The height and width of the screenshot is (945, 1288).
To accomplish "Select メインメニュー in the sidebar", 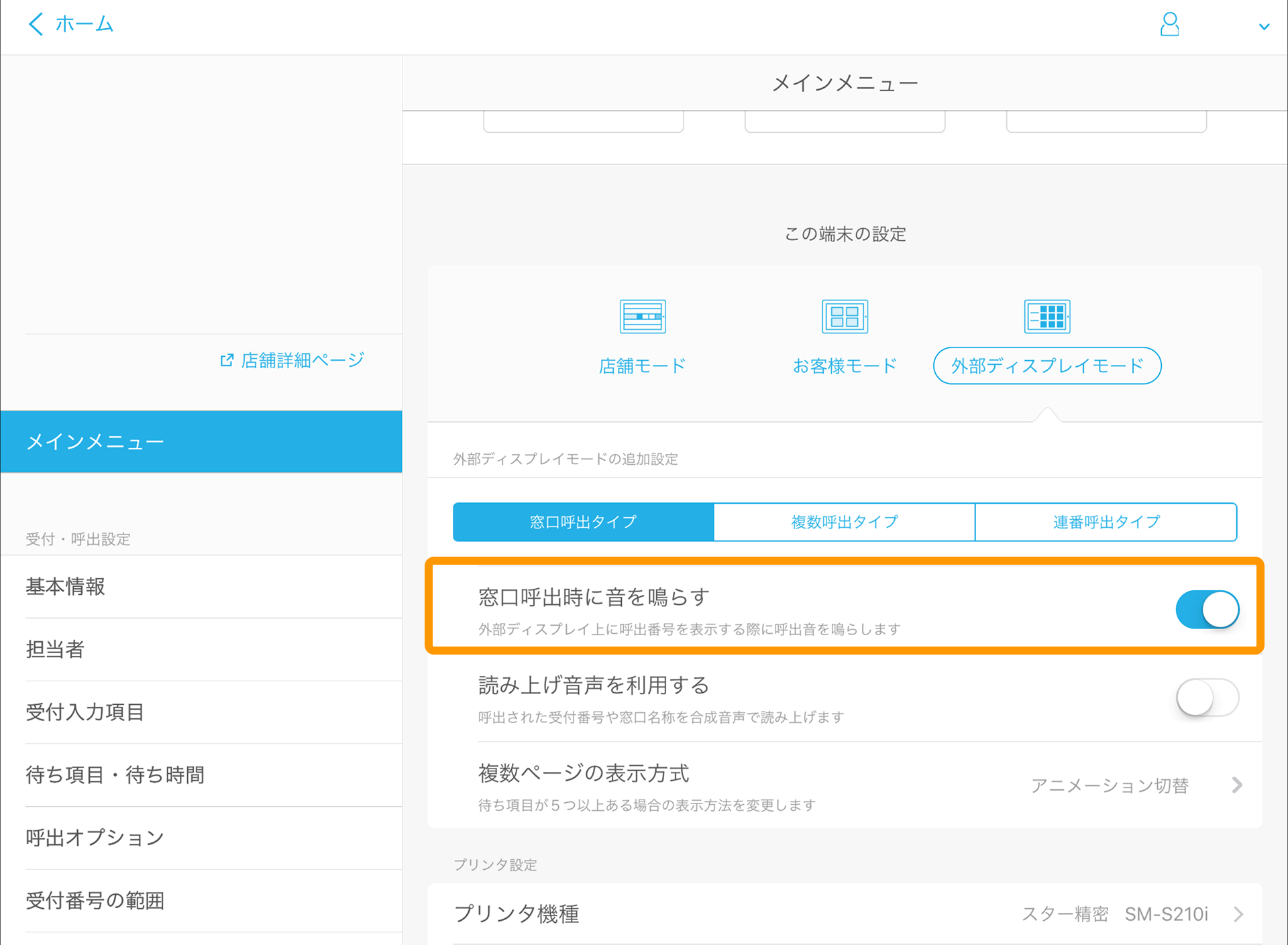I will click(201, 441).
